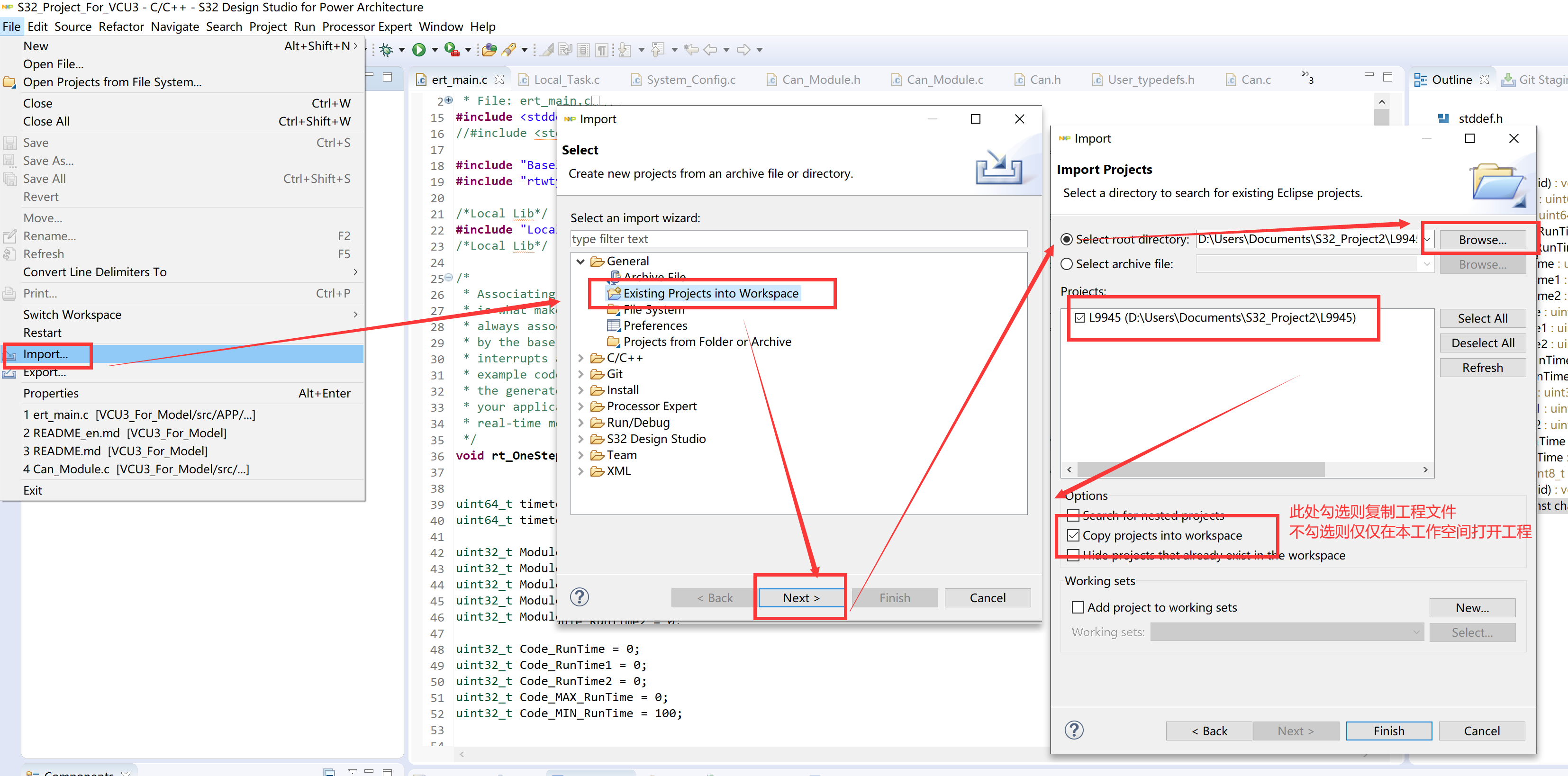Image resolution: width=1568 pixels, height=776 pixels.
Task: Enable Copy projects into workspace
Action: 1074,536
